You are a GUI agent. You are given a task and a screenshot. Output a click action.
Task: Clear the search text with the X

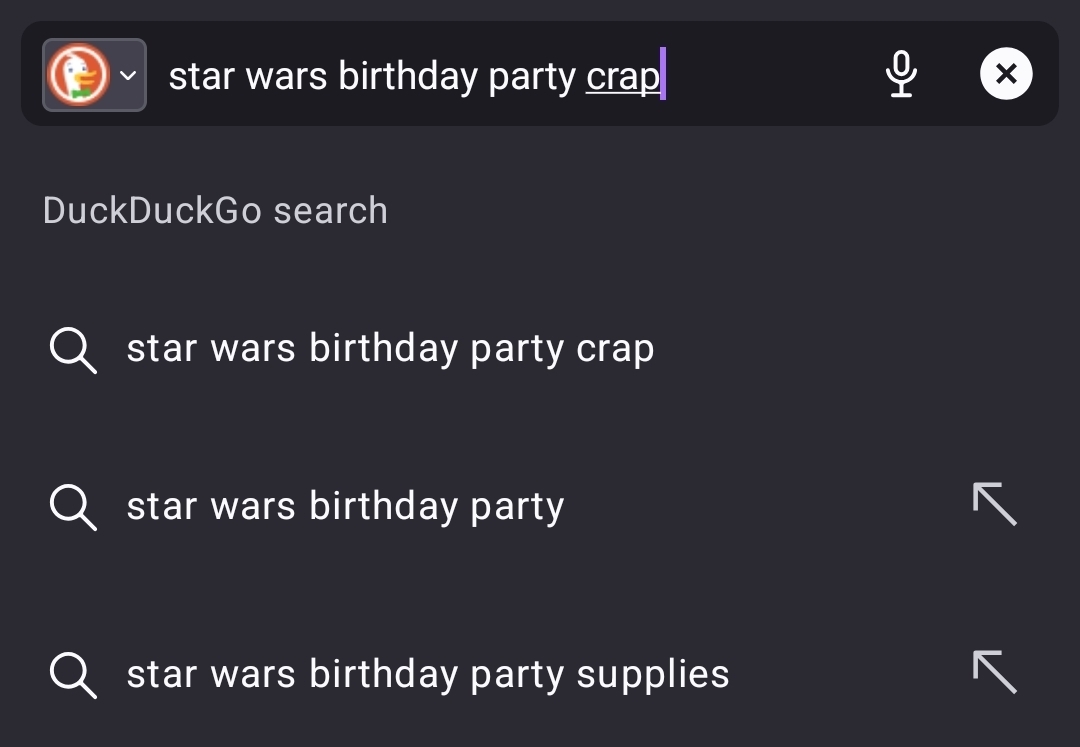click(1006, 74)
